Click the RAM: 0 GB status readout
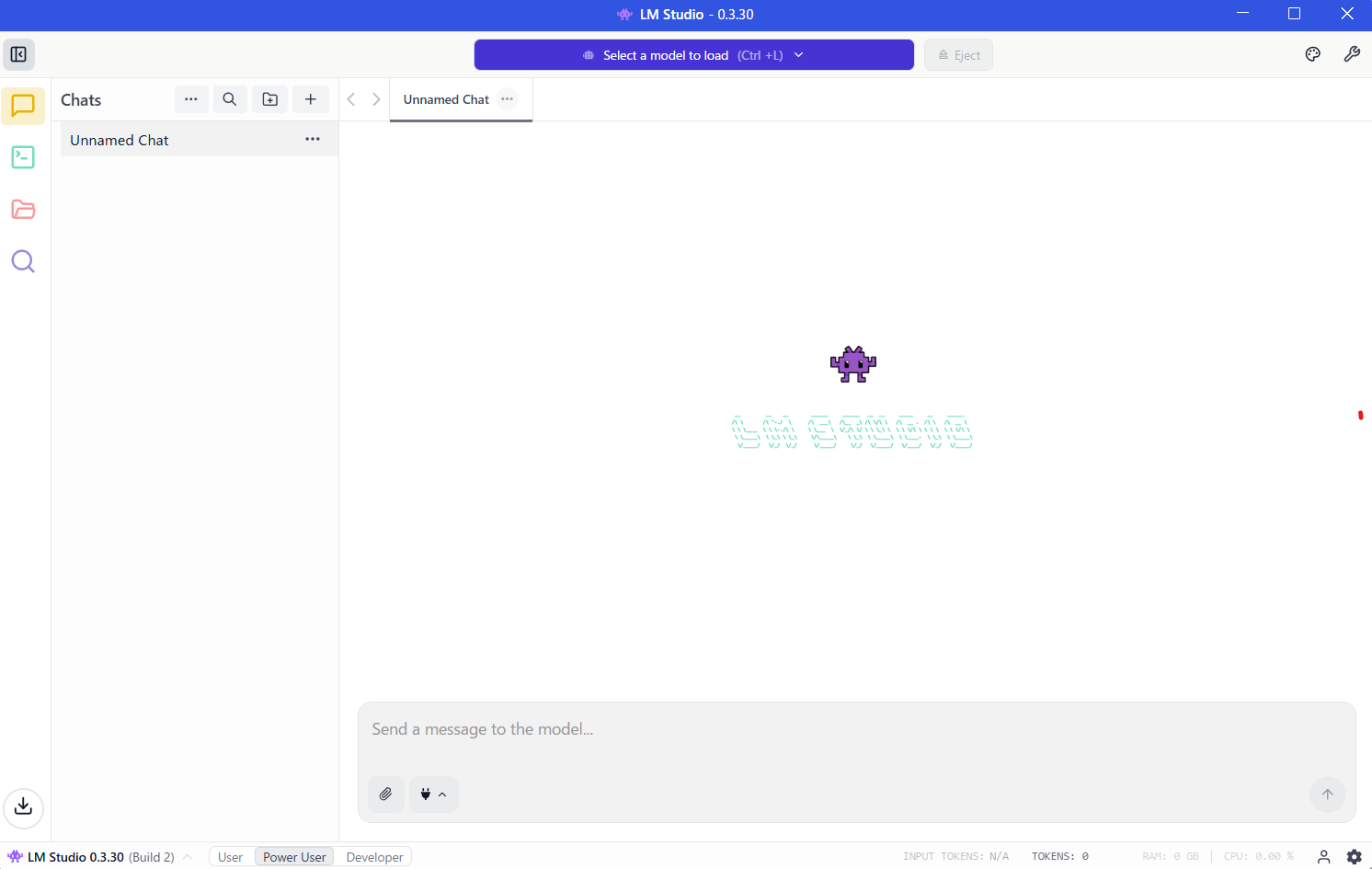This screenshot has height=869, width=1372. pyautogui.click(x=1171, y=856)
